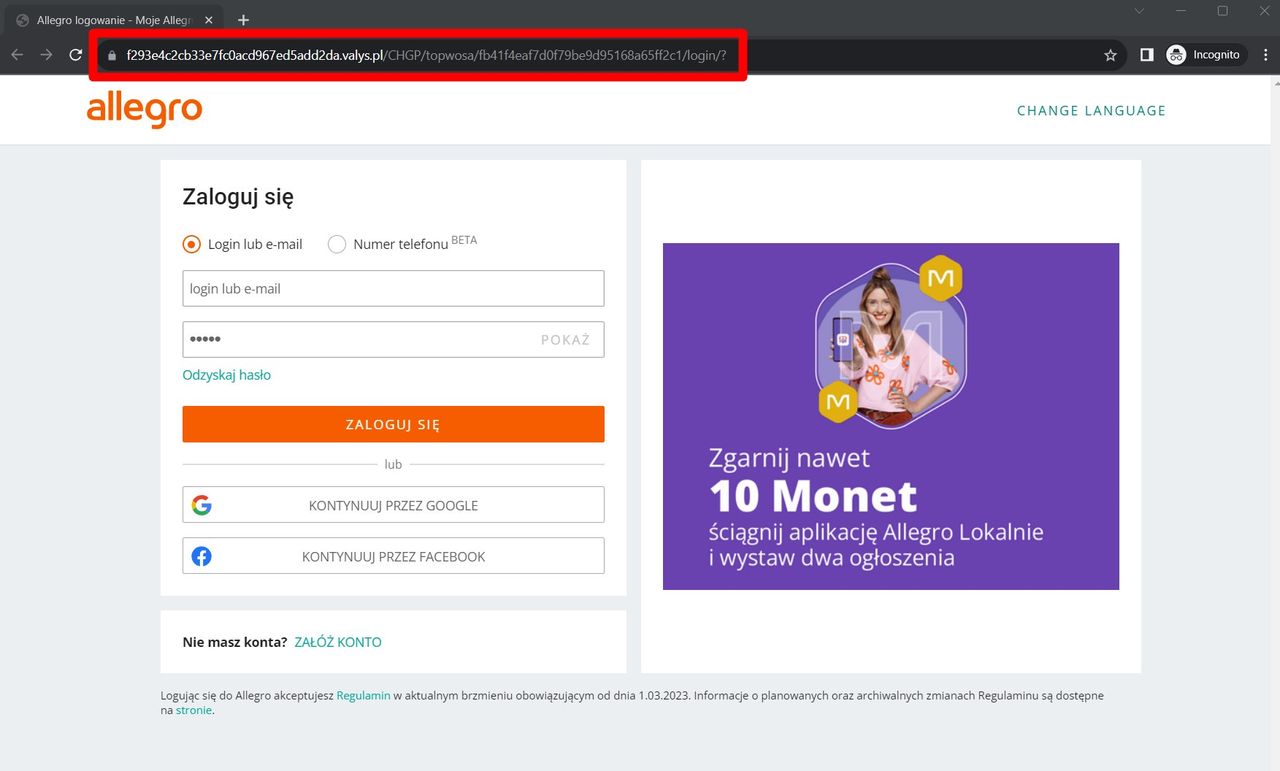Click POKAŻ to show password
Image resolution: width=1280 pixels, height=771 pixels.
pos(565,340)
